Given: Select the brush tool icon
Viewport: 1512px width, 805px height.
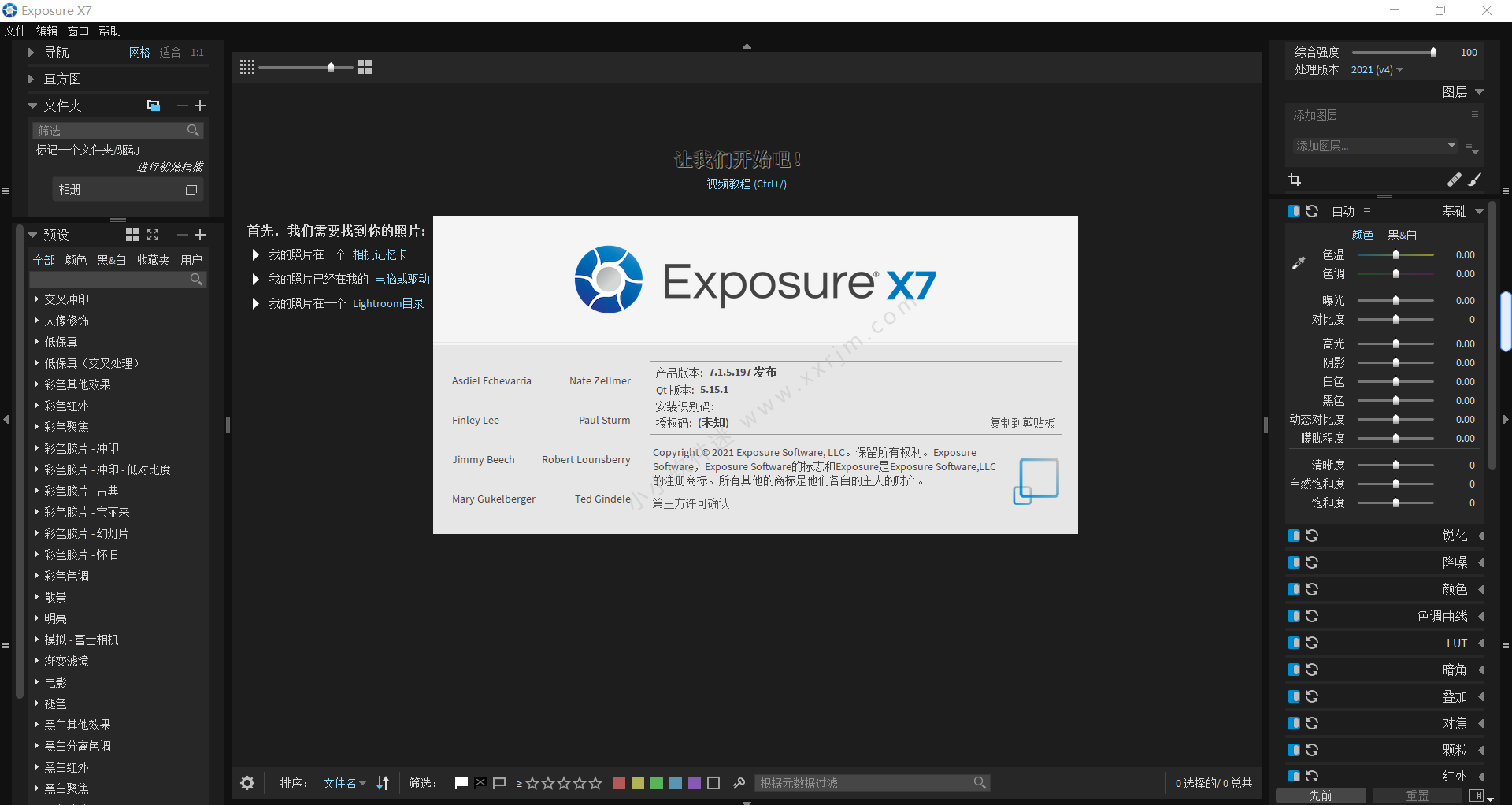Looking at the screenshot, I should point(1475,180).
